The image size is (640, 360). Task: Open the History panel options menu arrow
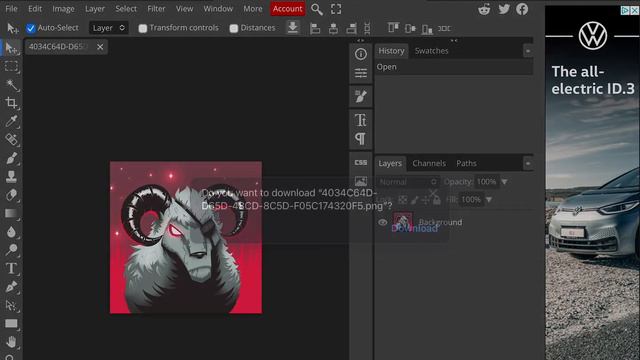pos(528,51)
